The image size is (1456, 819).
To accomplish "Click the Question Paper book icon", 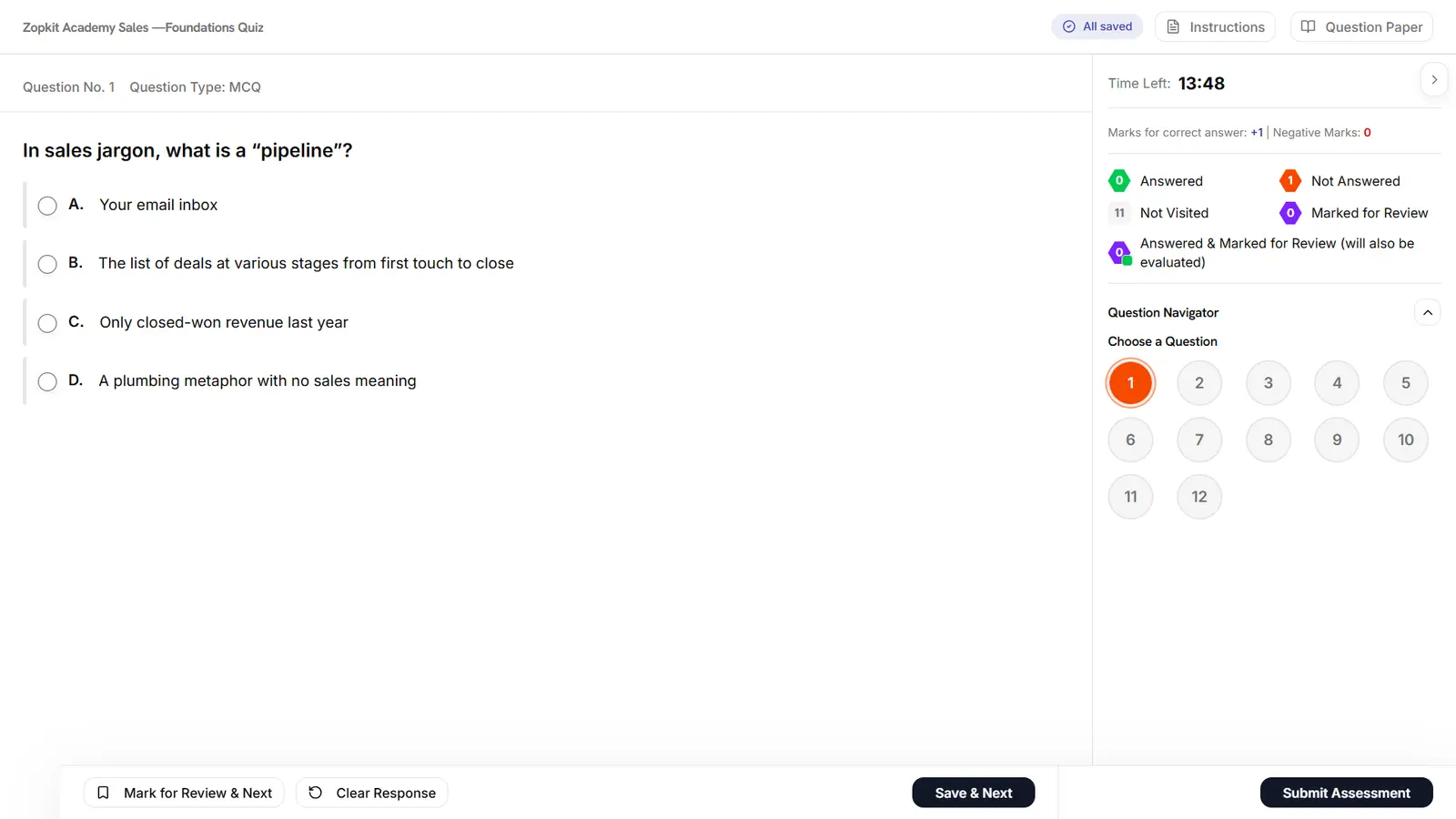I will tap(1308, 26).
